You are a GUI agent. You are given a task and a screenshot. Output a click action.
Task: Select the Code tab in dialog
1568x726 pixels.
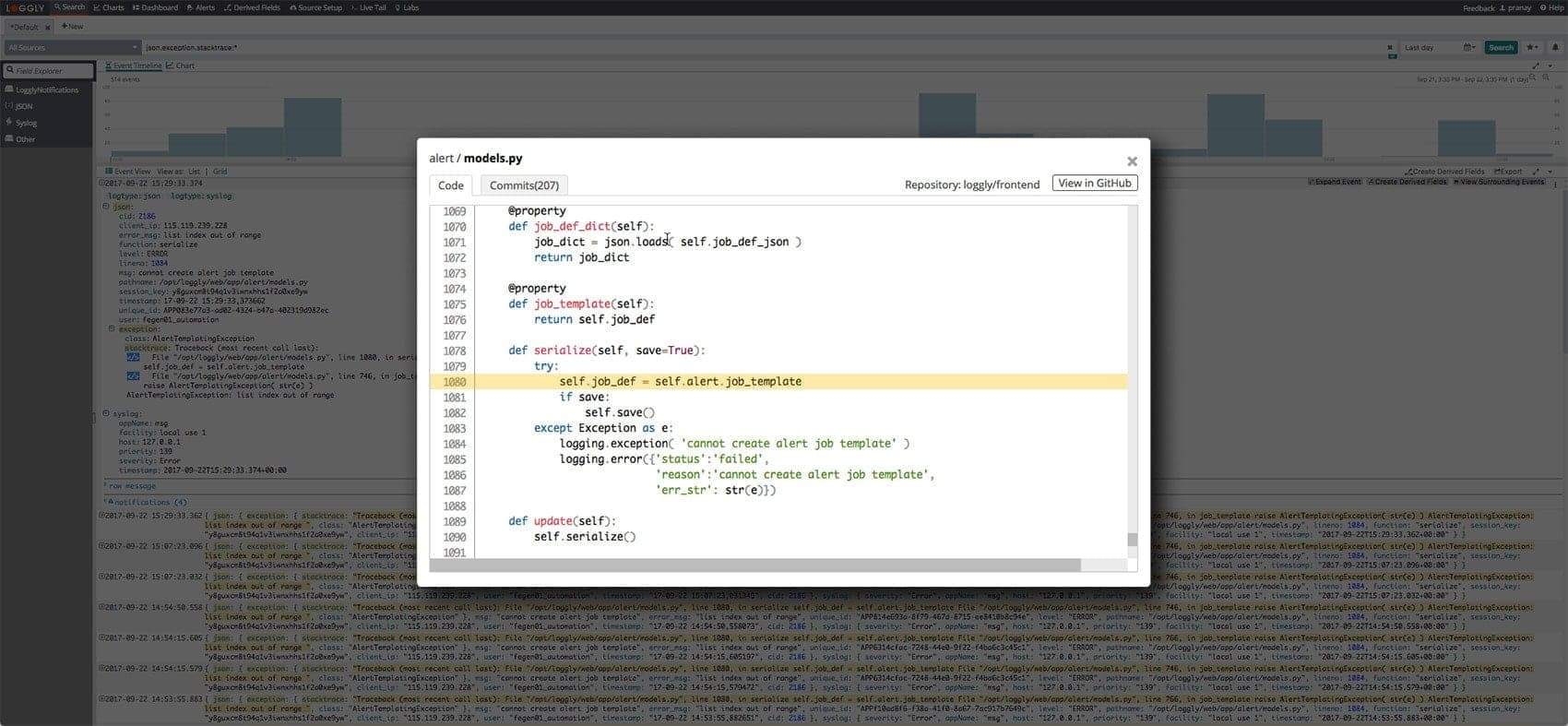tap(451, 185)
